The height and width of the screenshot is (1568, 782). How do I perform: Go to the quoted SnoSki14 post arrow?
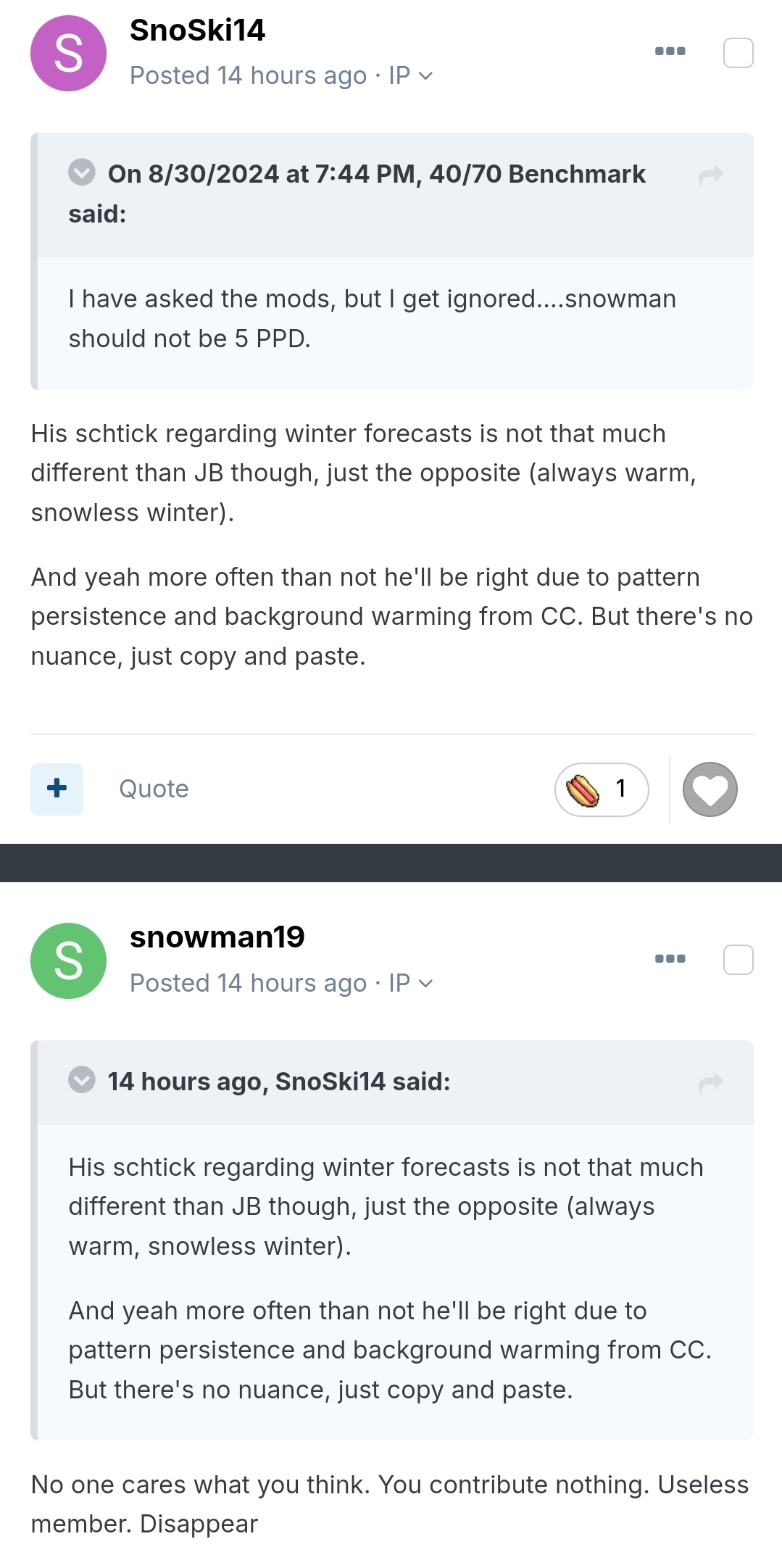click(x=711, y=1082)
